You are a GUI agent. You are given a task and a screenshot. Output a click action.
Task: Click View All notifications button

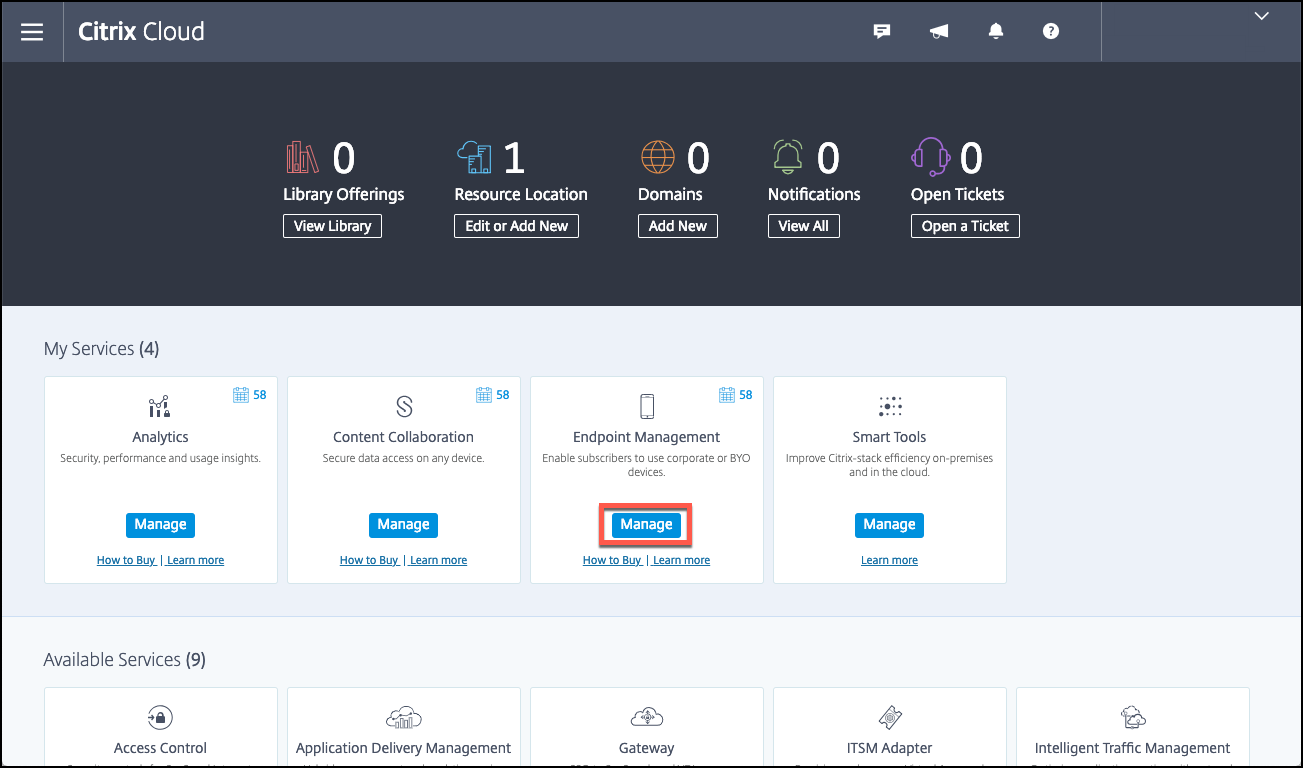(804, 226)
